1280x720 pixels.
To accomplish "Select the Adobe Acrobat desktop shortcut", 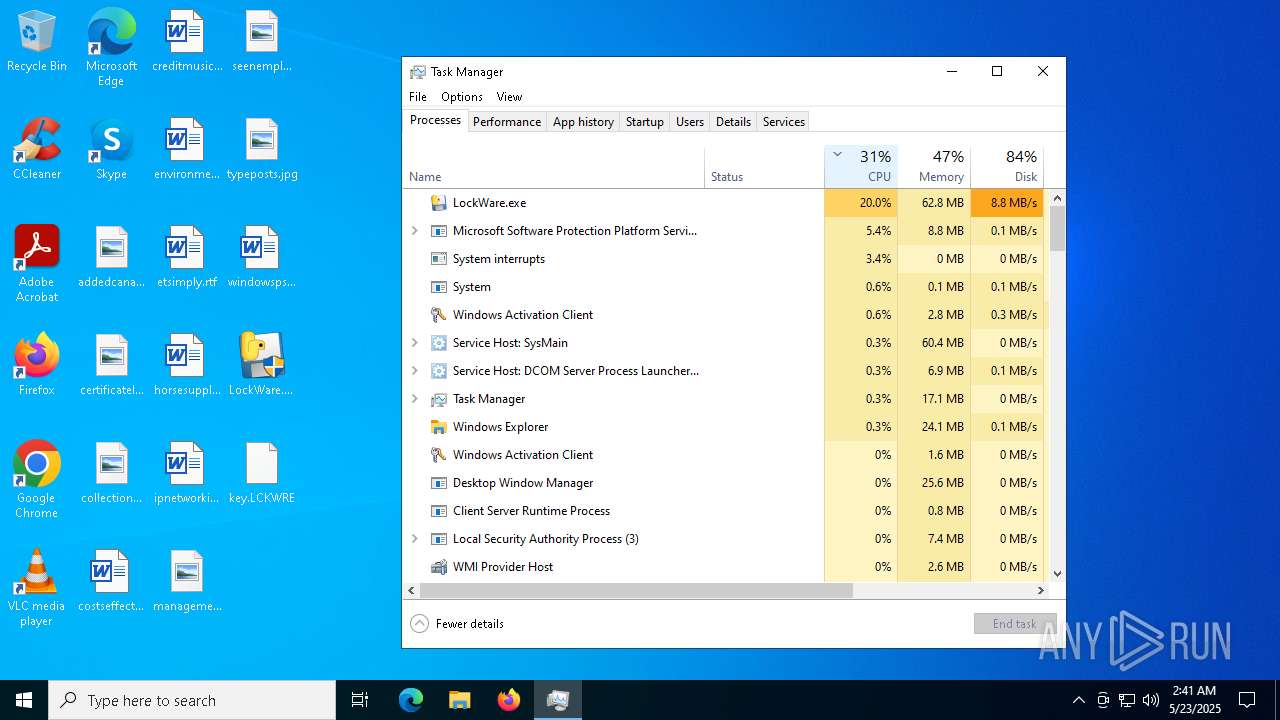I will [37, 264].
